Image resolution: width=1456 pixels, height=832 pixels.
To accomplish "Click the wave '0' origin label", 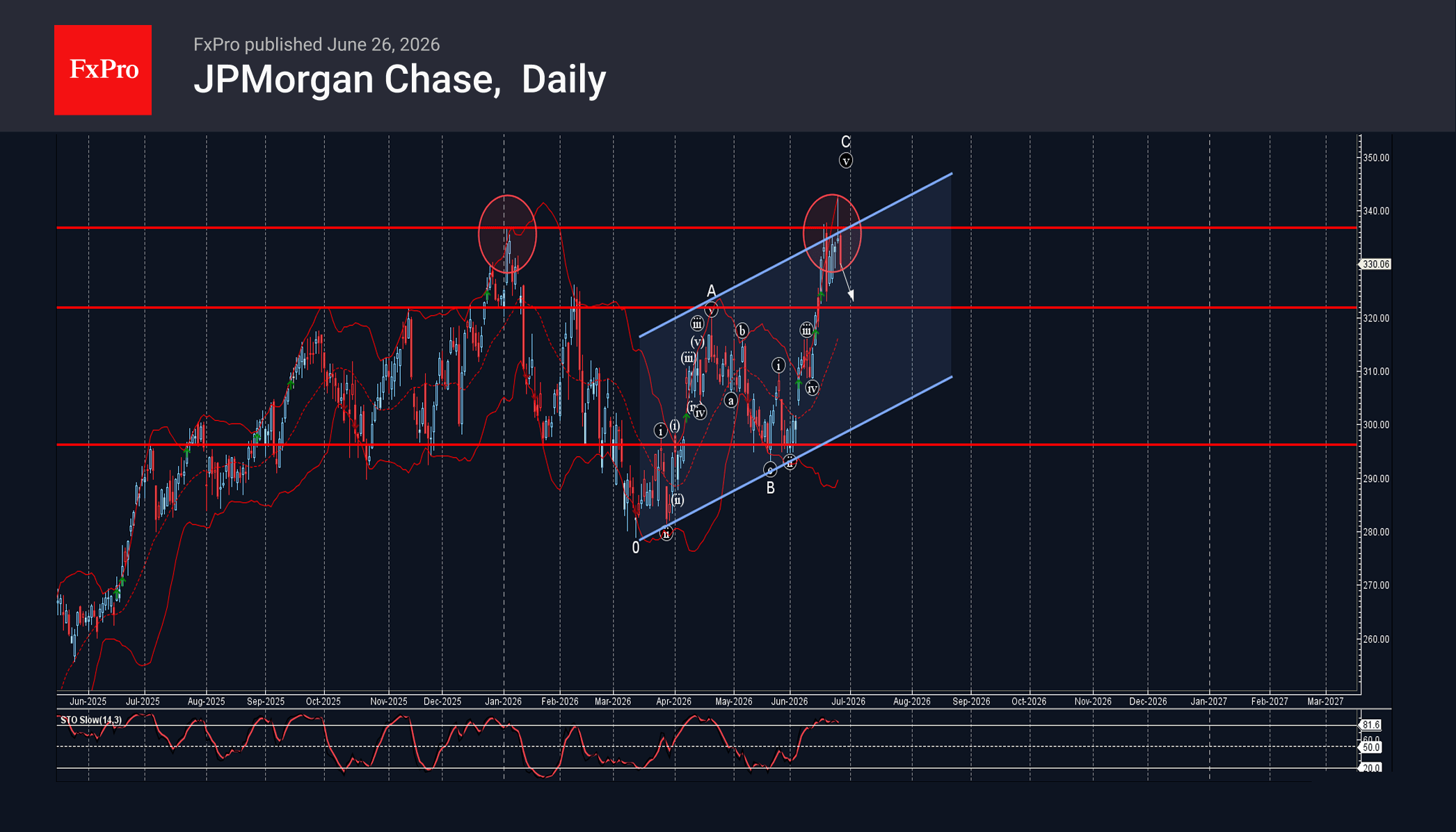I will [x=635, y=548].
